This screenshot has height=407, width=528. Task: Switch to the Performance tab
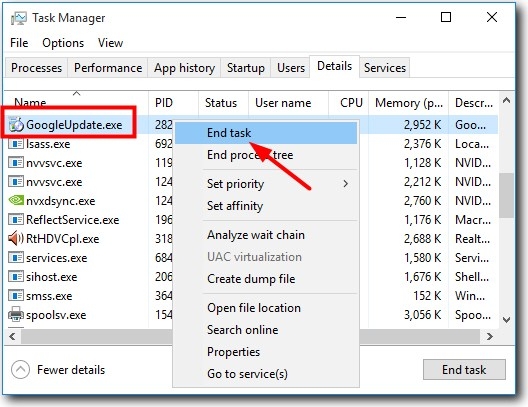(x=108, y=68)
